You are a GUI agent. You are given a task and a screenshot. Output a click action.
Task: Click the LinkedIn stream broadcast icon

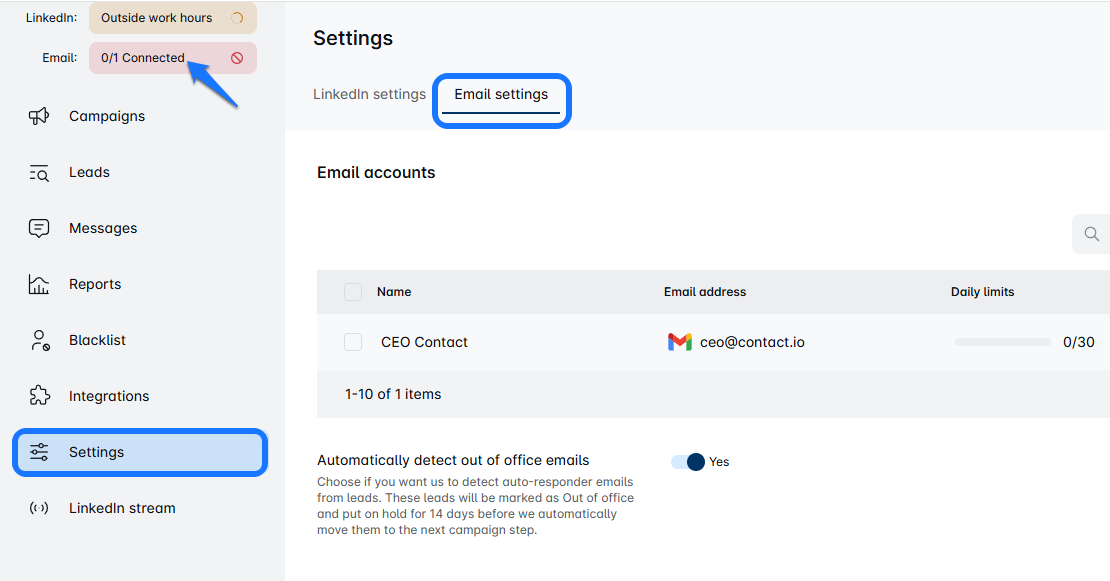(x=38, y=508)
